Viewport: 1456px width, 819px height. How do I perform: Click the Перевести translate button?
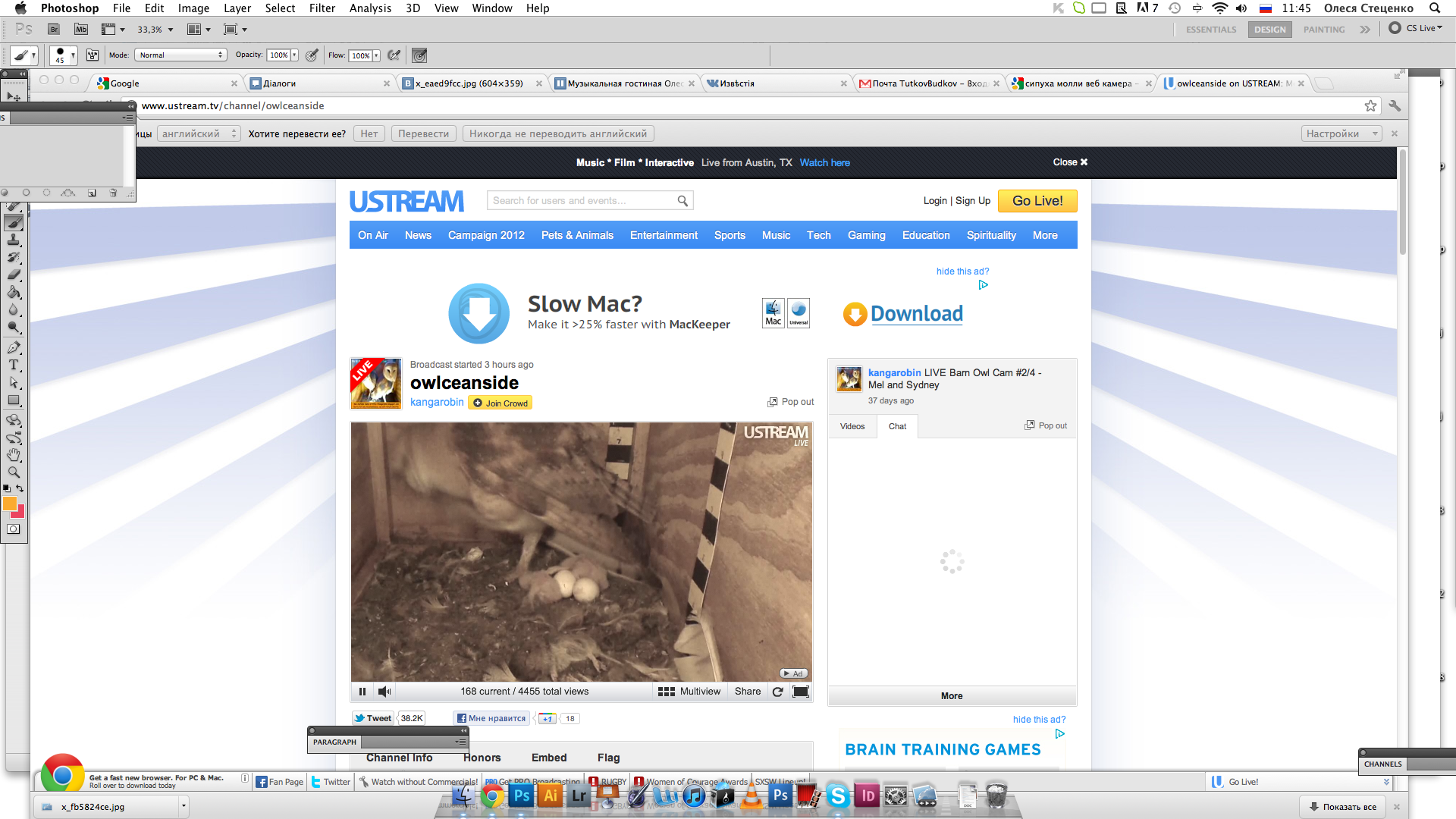[x=423, y=133]
